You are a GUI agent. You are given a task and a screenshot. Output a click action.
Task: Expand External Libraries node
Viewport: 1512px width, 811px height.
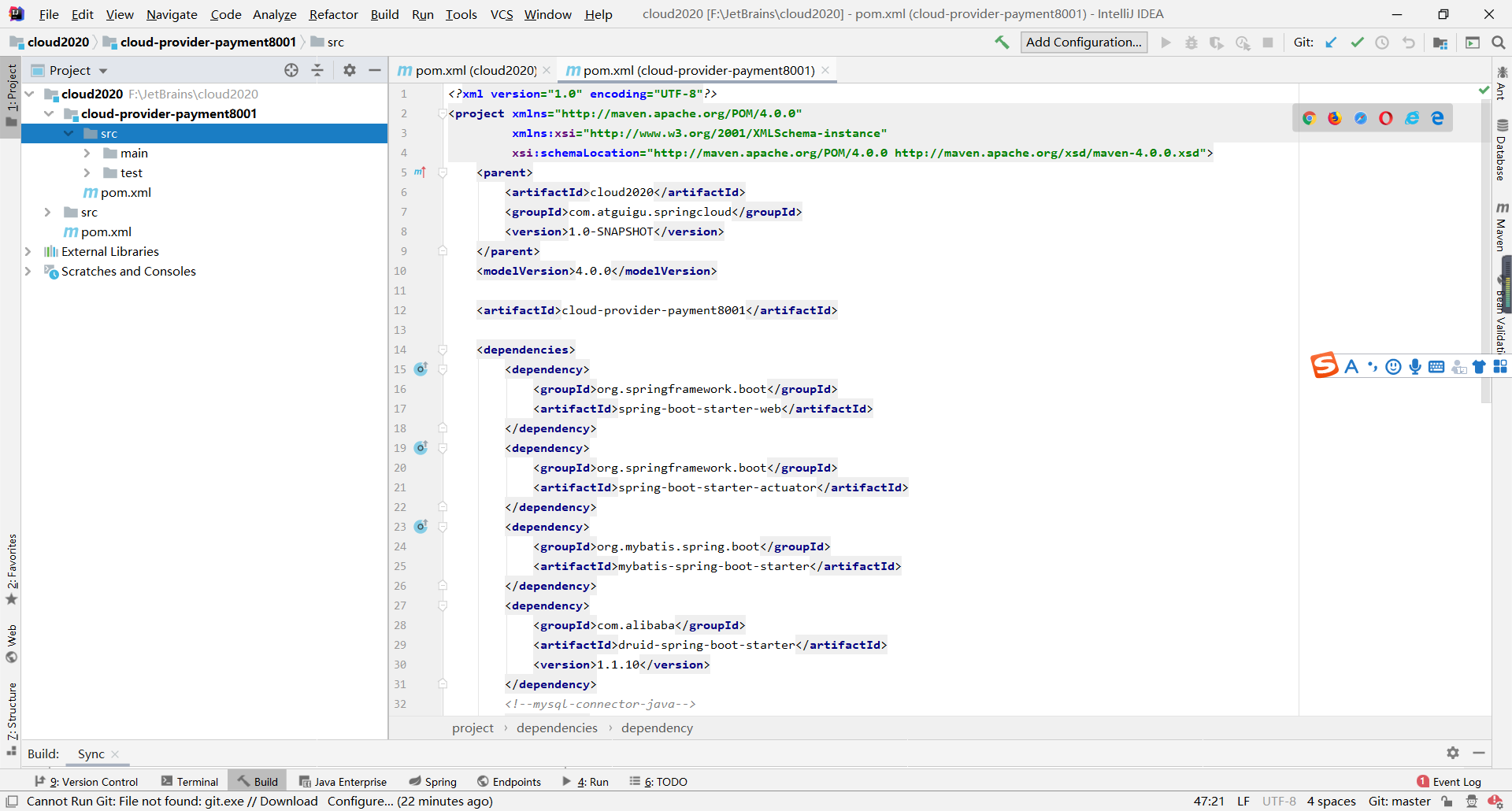[28, 252]
